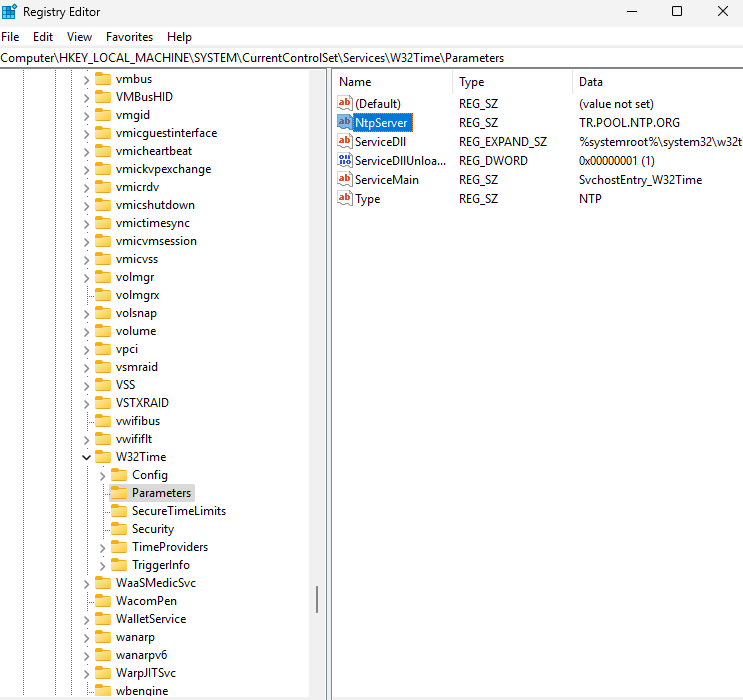
Task: Open the Favorites menu
Action: pos(129,36)
